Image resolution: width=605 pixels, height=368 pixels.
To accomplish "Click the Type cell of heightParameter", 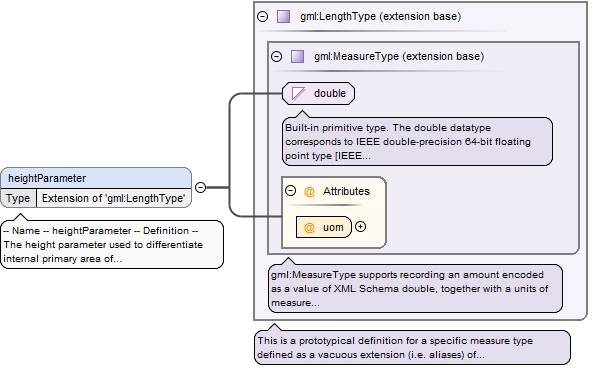I will coord(18,198).
